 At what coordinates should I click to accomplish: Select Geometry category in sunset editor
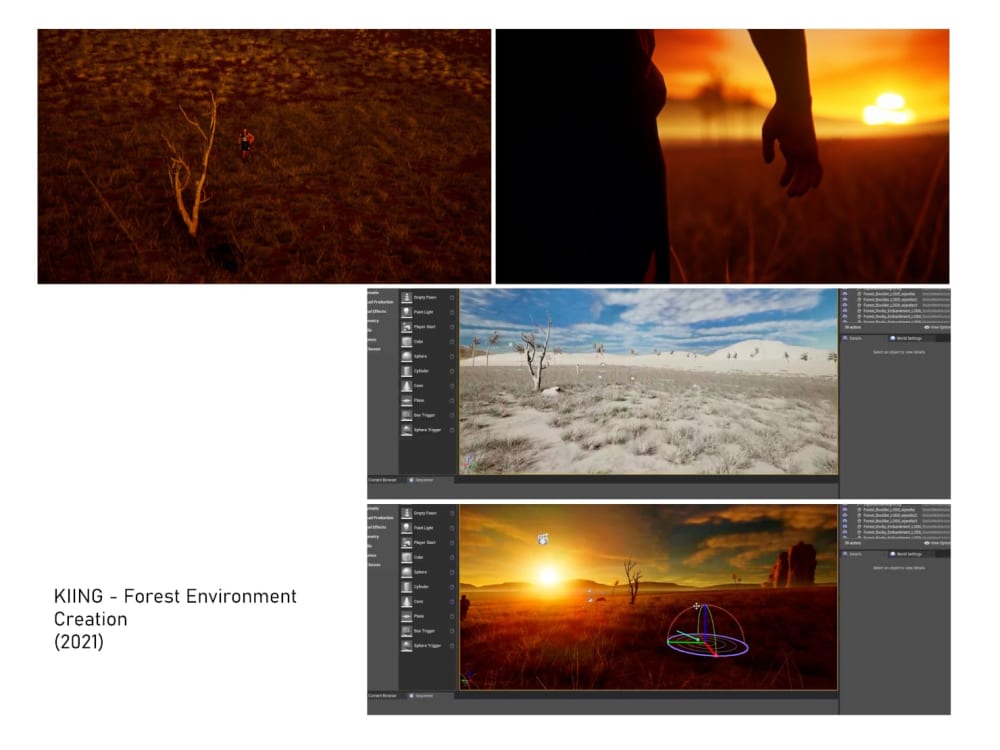coord(373,536)
